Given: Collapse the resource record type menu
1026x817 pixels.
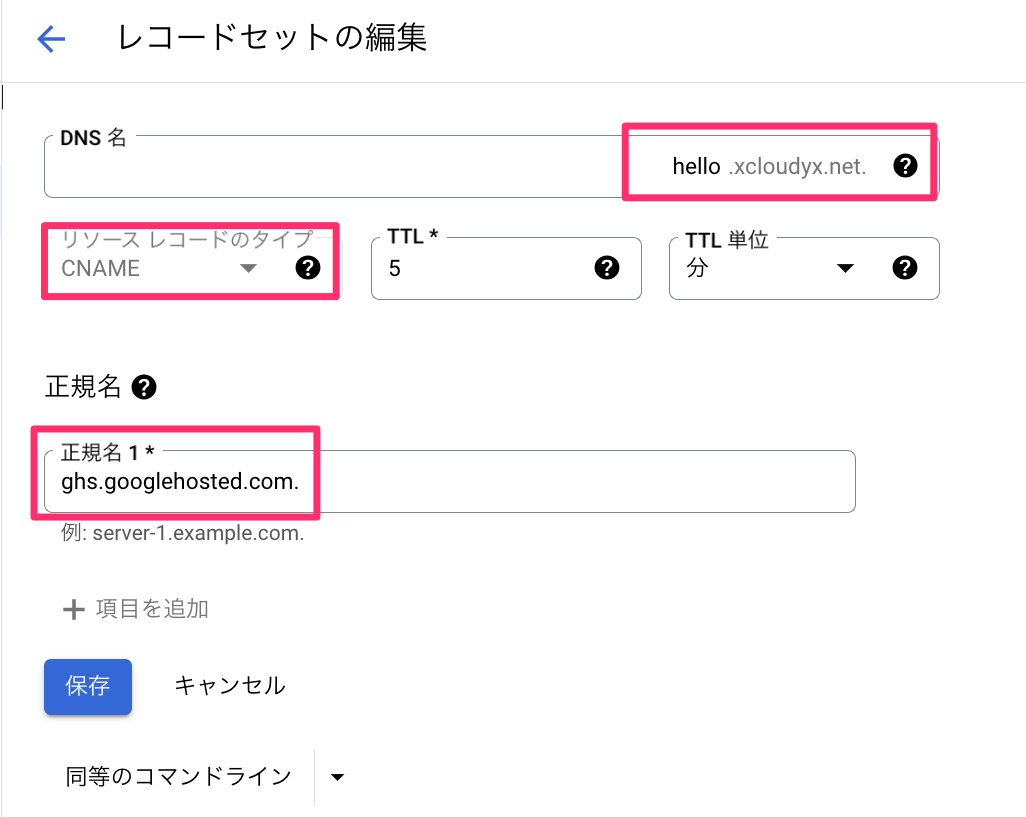Looking at the screenshot, I should [x=249, y=268].
